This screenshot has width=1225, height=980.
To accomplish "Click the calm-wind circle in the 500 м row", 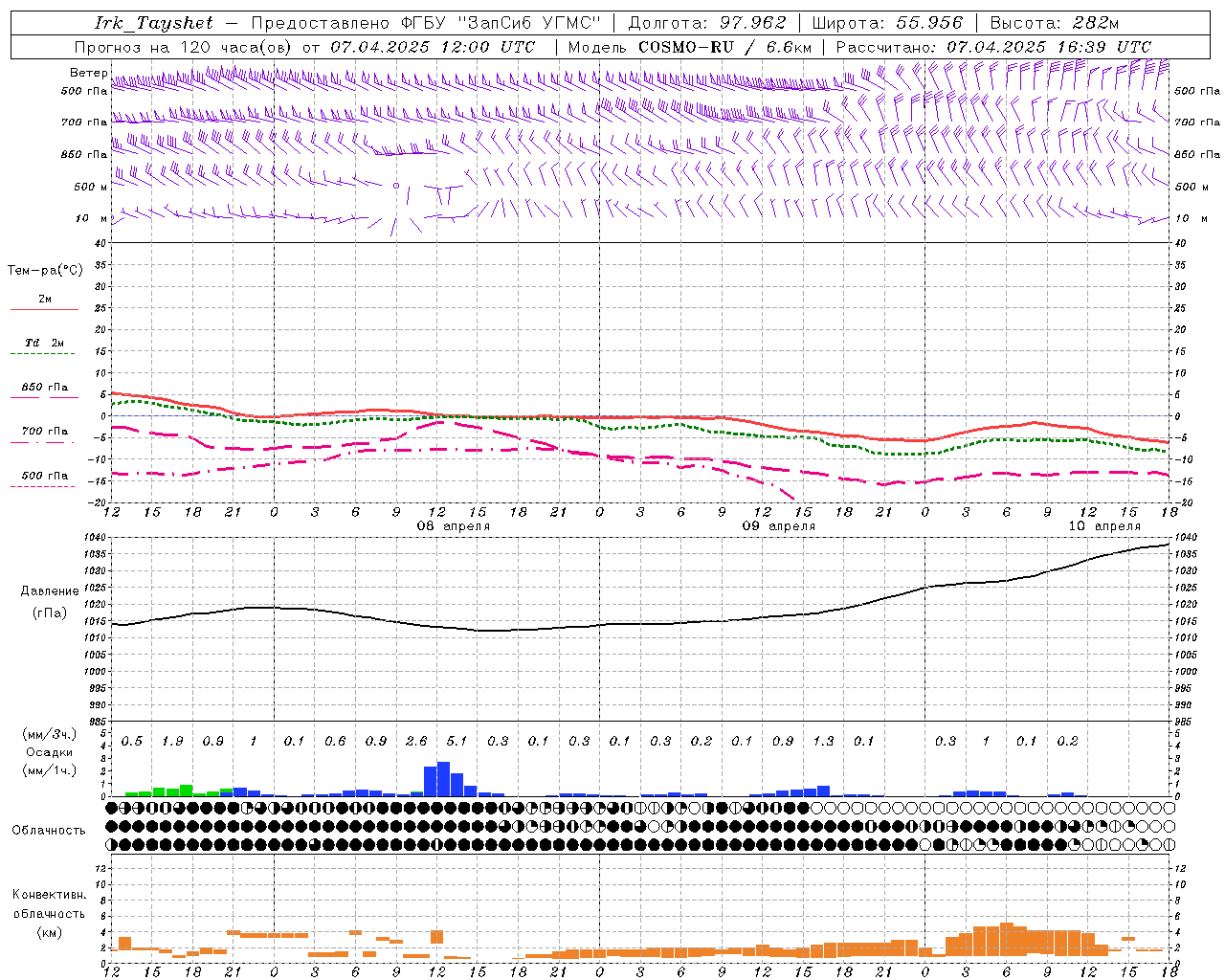I will click(x=395, y=186).
